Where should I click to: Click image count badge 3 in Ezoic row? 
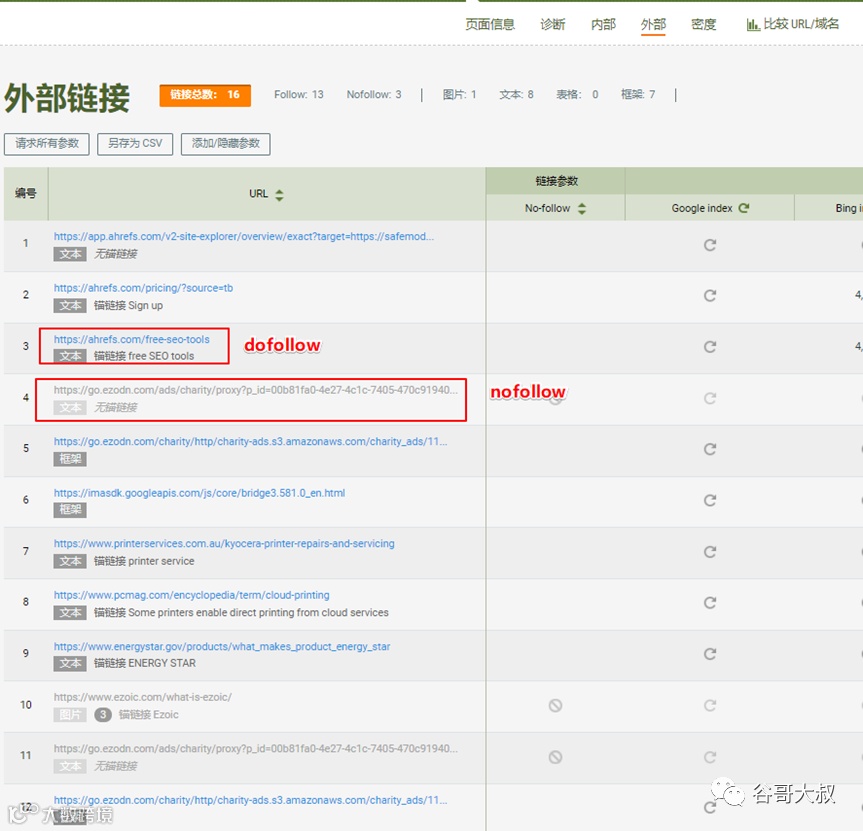[x=103, y=714]
